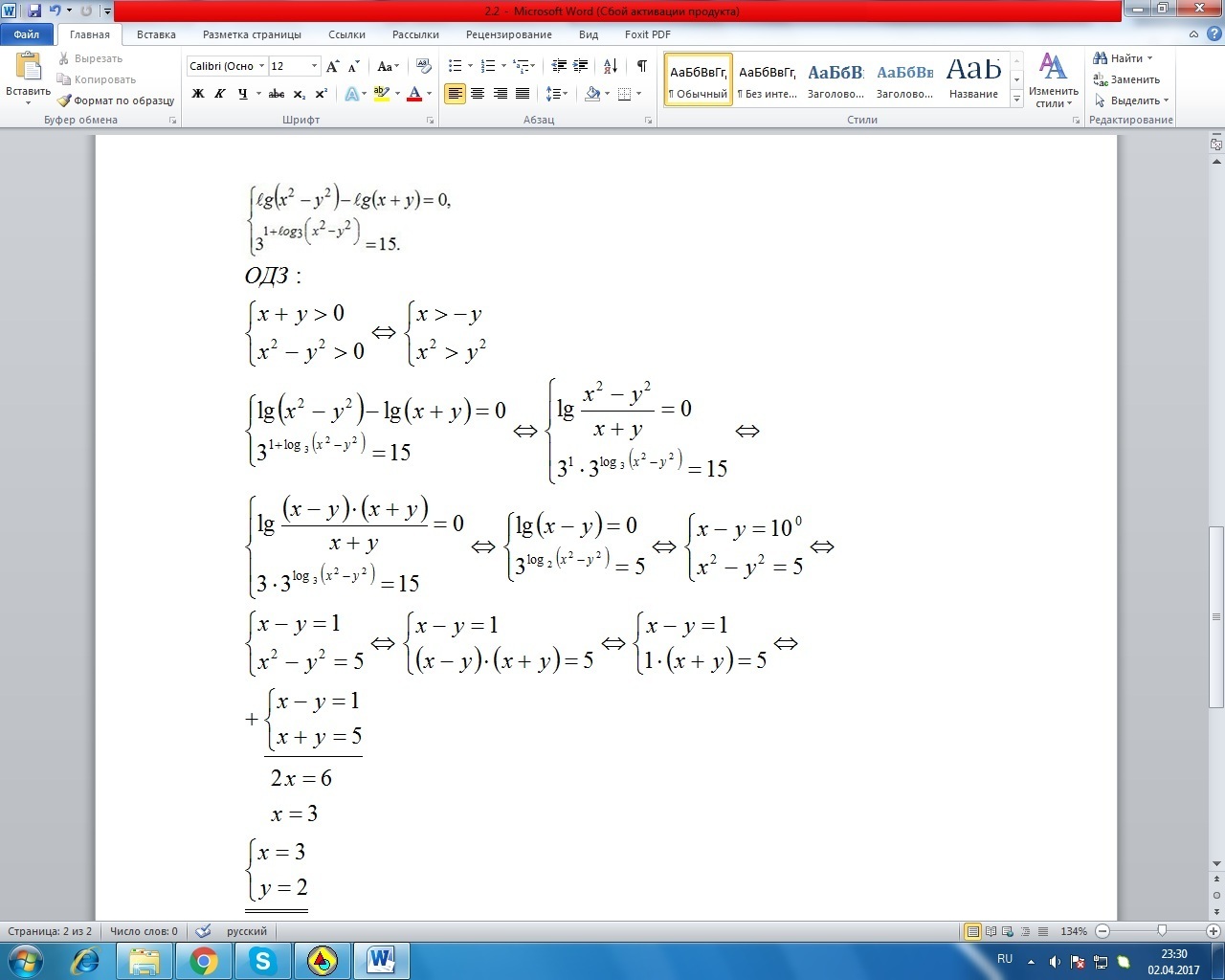Viewport: 1225px width, 980px height.
Task: Justify paragraph text to full width
Action: coord(523,94)
